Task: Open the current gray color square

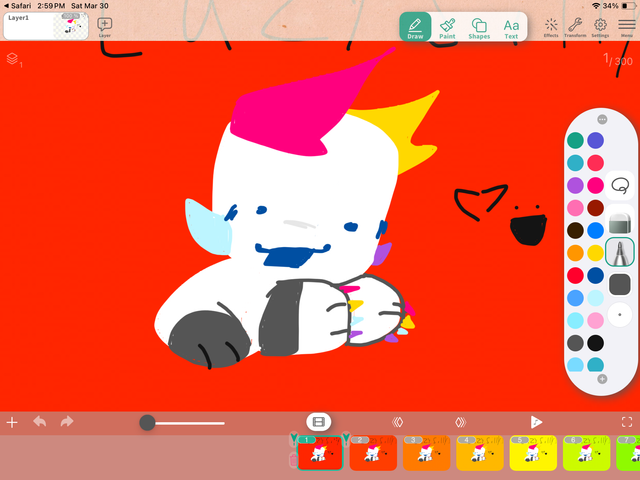Action: click(x=620, y=284)
